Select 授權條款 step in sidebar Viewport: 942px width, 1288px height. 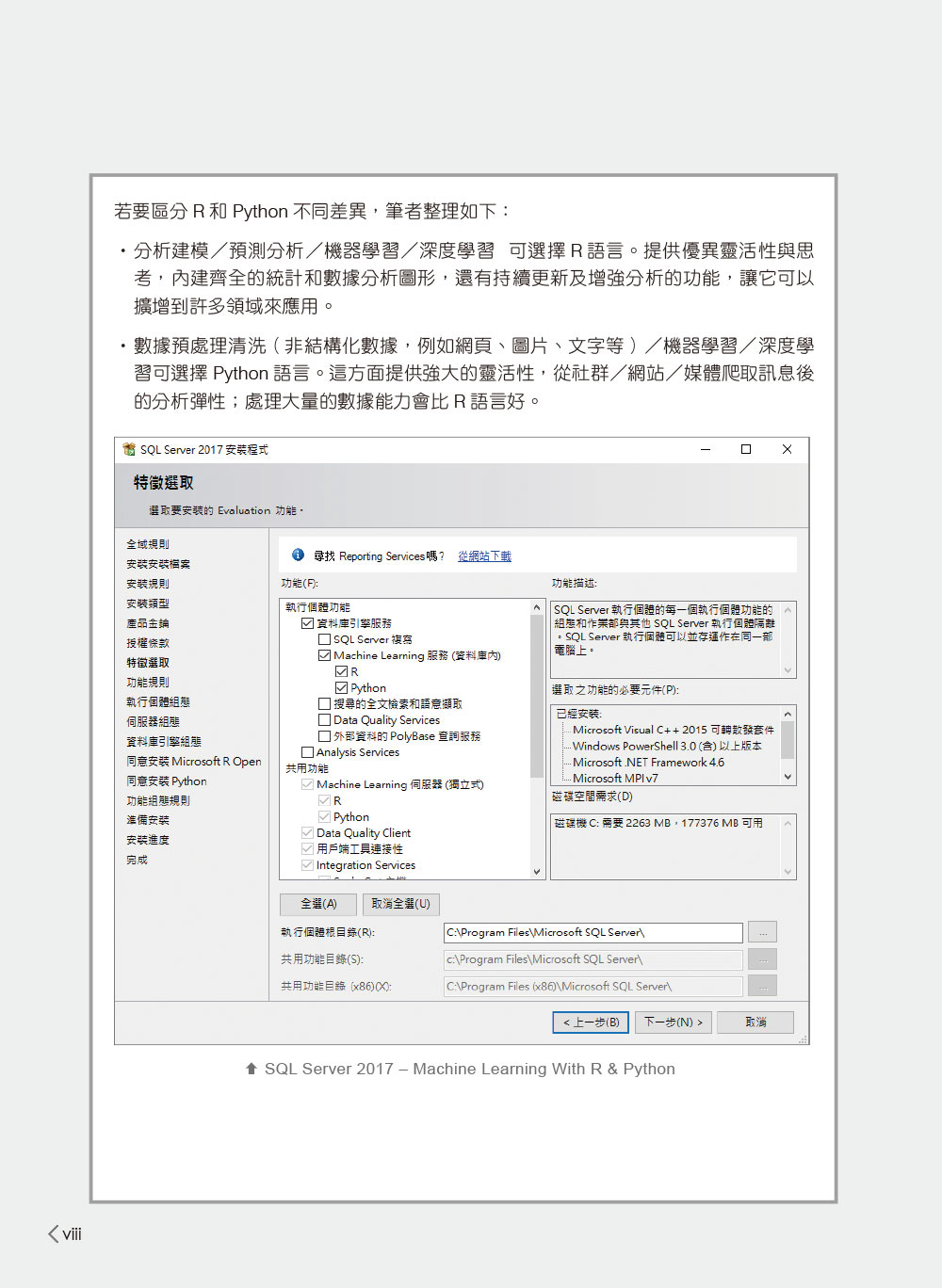click(x=148, y=643)
